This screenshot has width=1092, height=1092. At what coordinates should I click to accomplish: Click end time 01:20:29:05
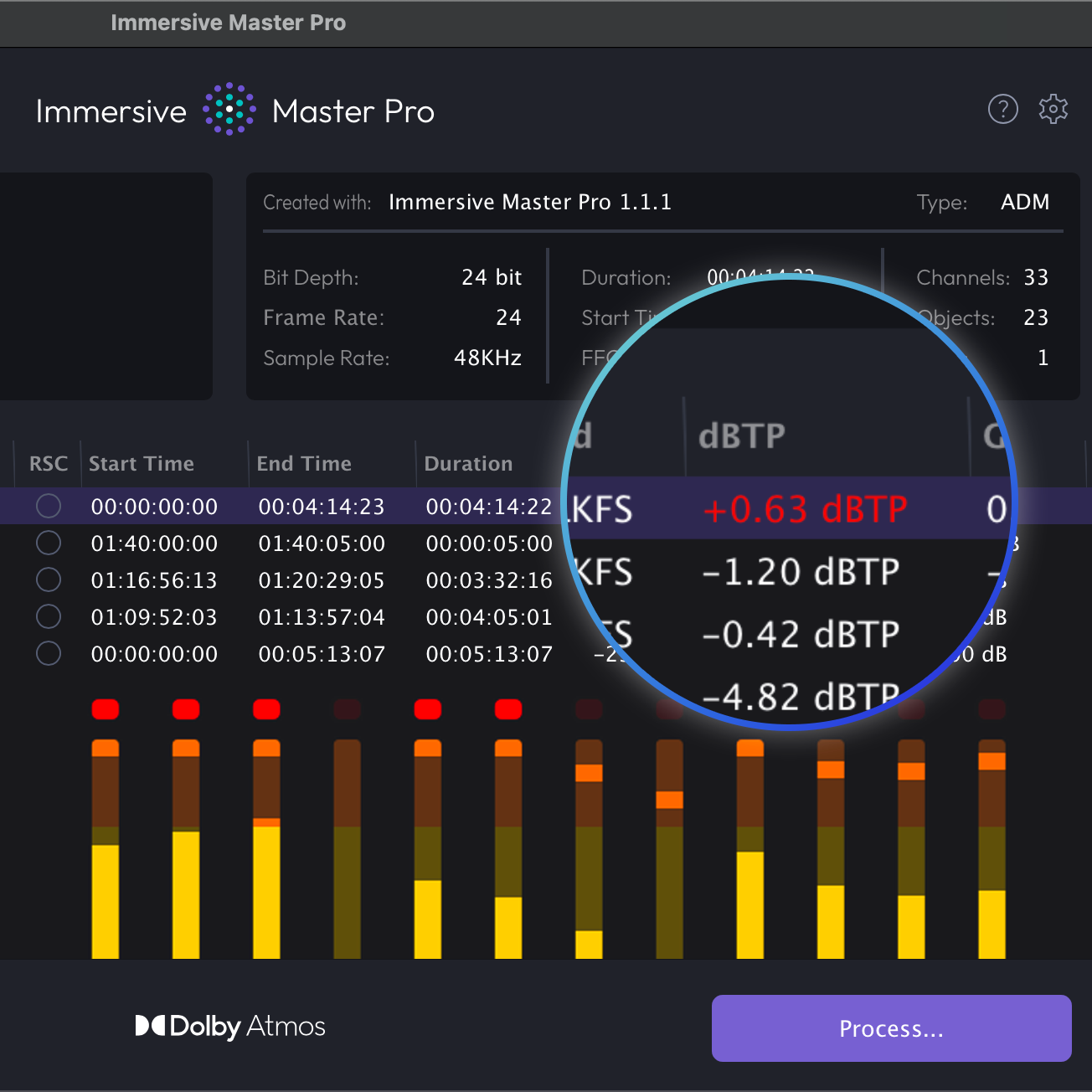tap(322, 580)
